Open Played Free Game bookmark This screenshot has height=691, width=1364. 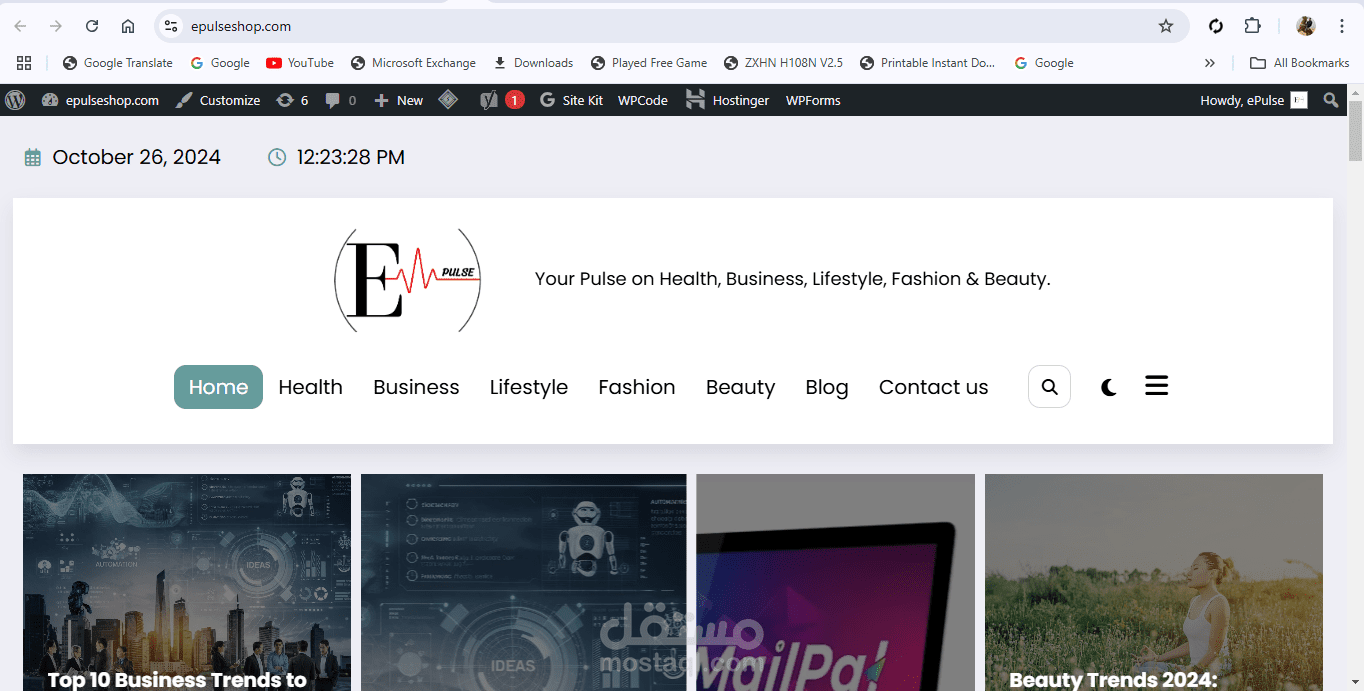coord(649,63)
